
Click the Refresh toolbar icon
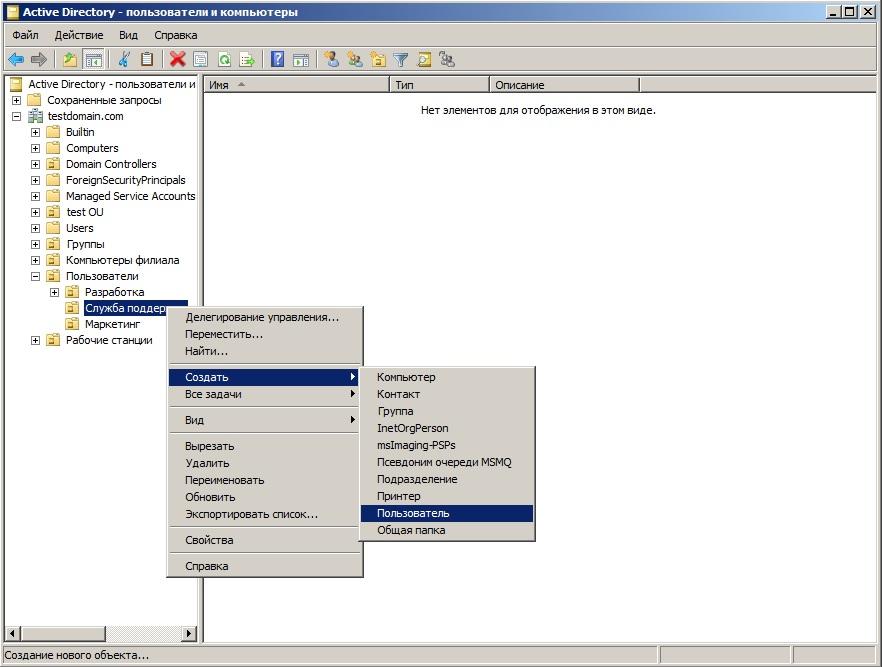[224, 60]
